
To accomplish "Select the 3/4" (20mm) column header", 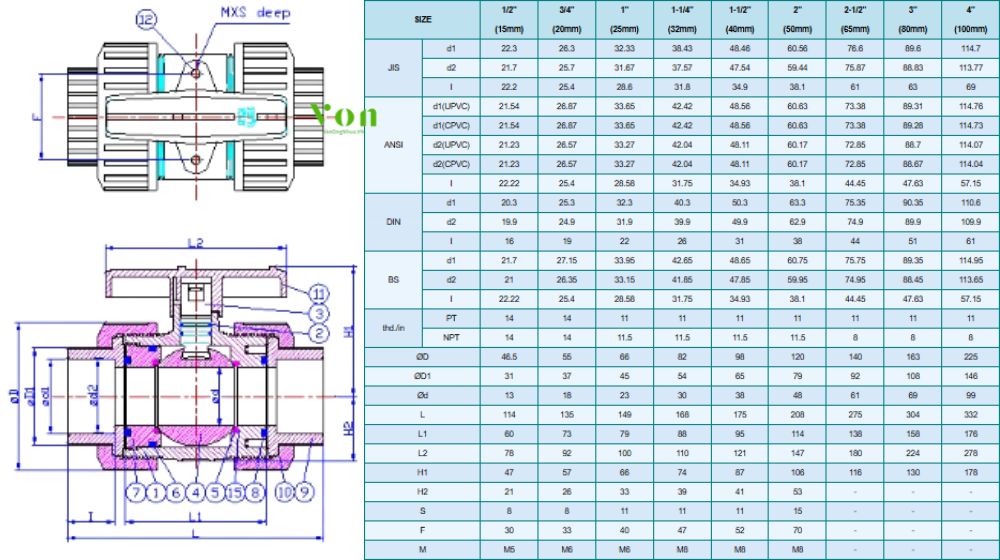I will [566, 20].
